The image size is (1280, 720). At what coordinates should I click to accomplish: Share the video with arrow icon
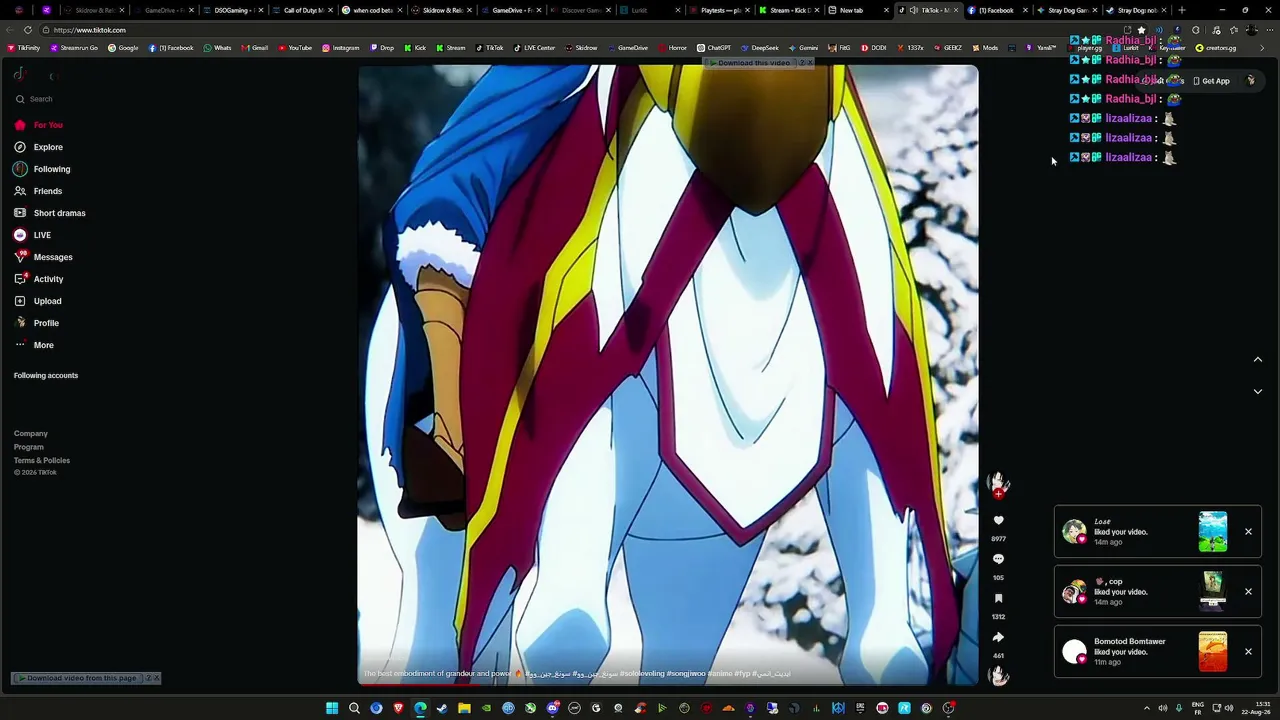click(x=998, y=637)
